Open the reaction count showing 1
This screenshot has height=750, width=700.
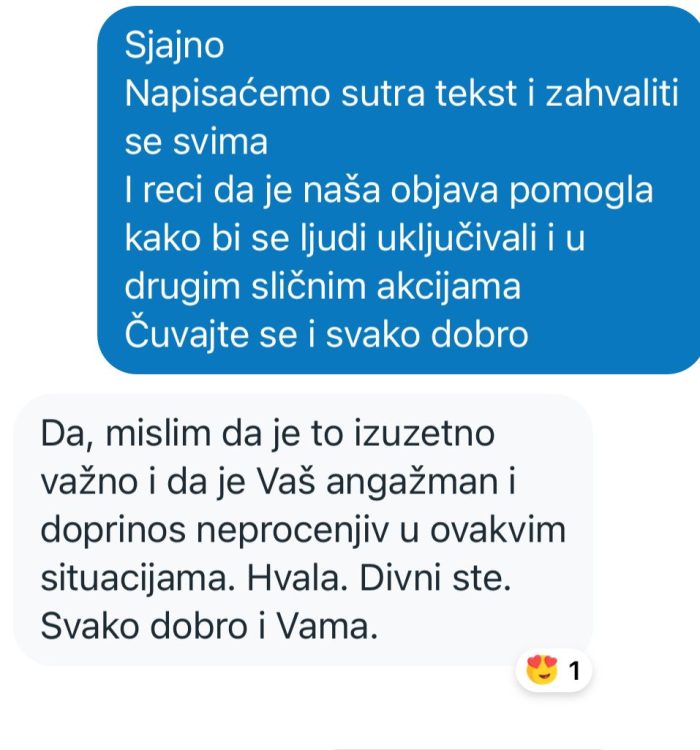[575, 671]
